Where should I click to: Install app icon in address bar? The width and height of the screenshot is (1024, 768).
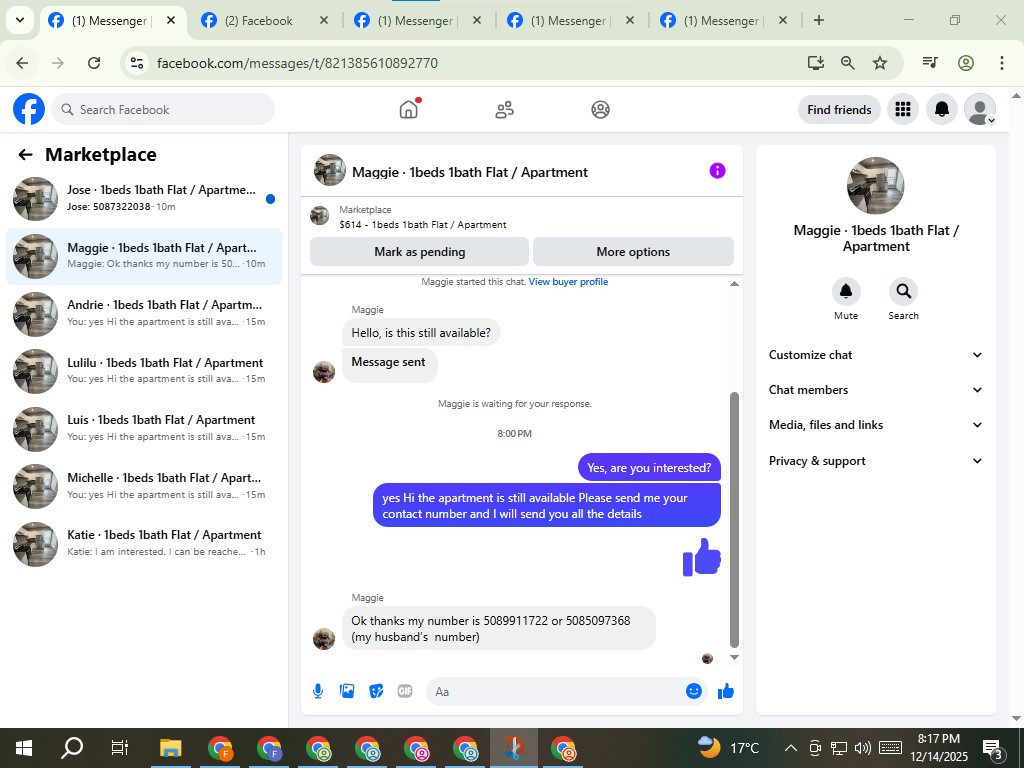pos(815,63)
